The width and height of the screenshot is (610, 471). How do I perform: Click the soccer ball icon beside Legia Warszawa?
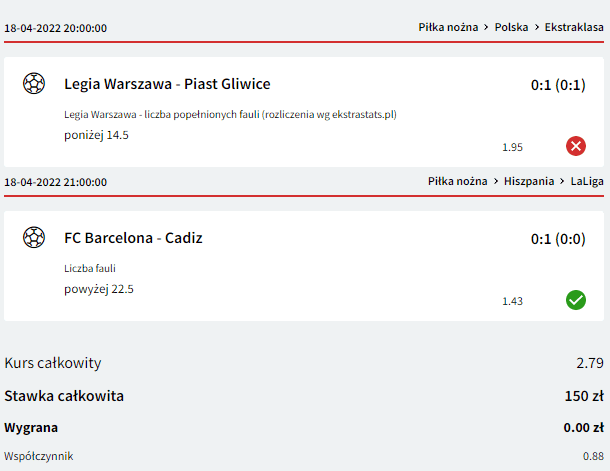pyautogui.click(x=34, y=83)
